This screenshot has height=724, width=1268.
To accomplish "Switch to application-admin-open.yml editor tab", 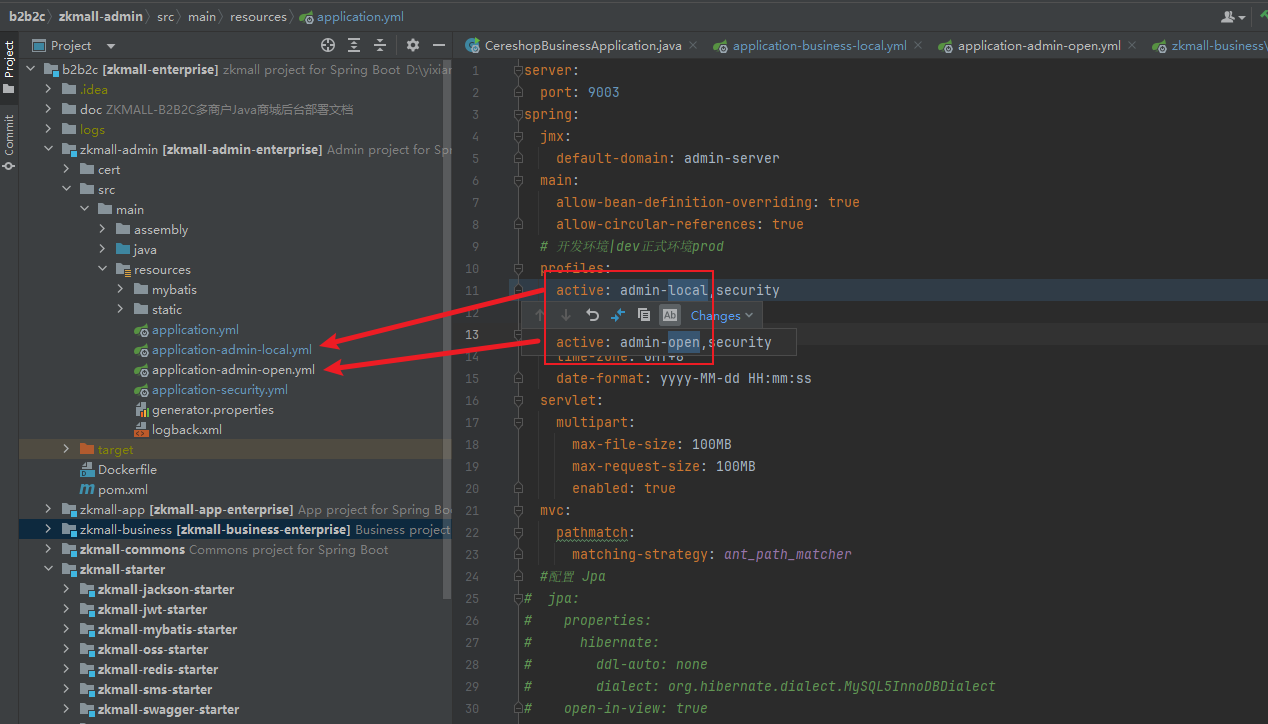I will pos(1038,46).
